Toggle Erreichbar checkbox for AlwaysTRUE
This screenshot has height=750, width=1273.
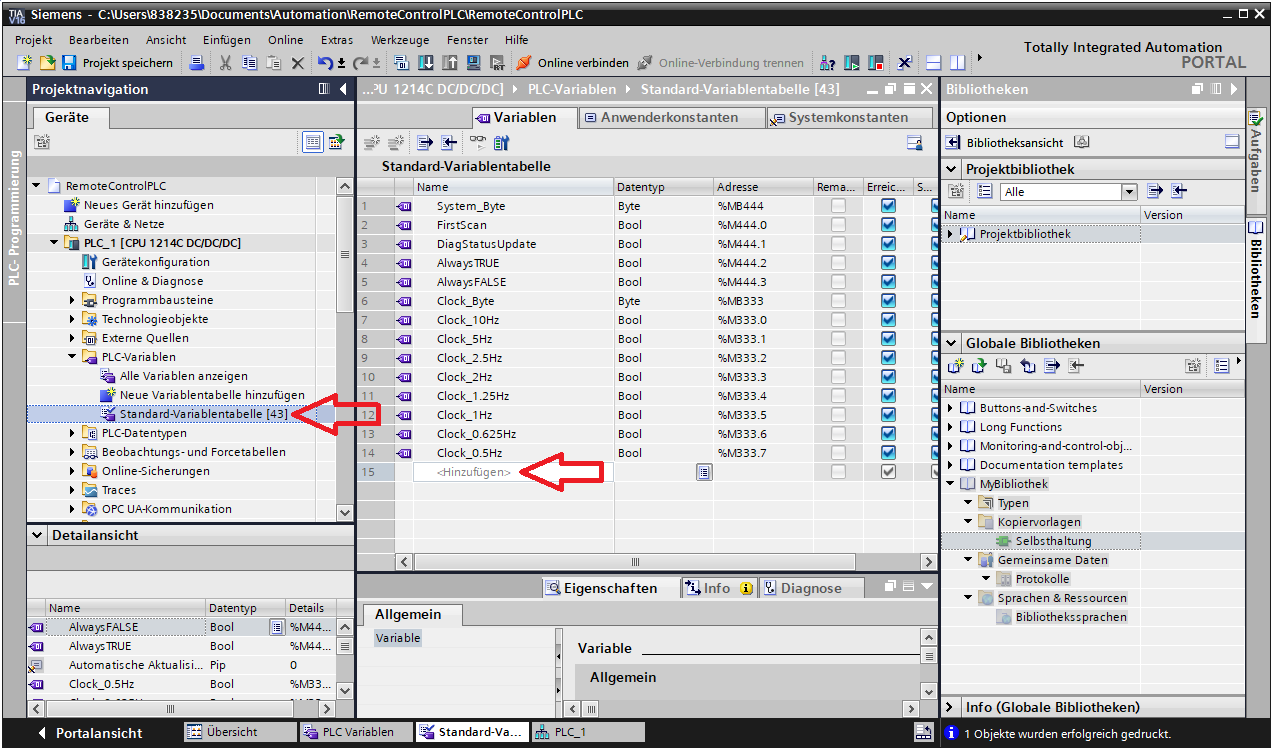pyautogui.click(x=888, y=263)
